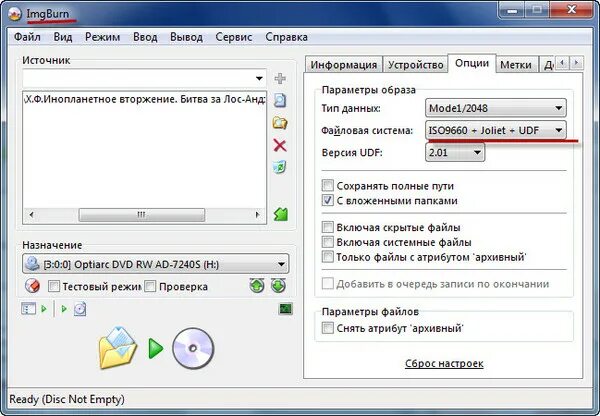Click the tab strip right scroll arrow

pyautogui.click(x=577, y=62)
